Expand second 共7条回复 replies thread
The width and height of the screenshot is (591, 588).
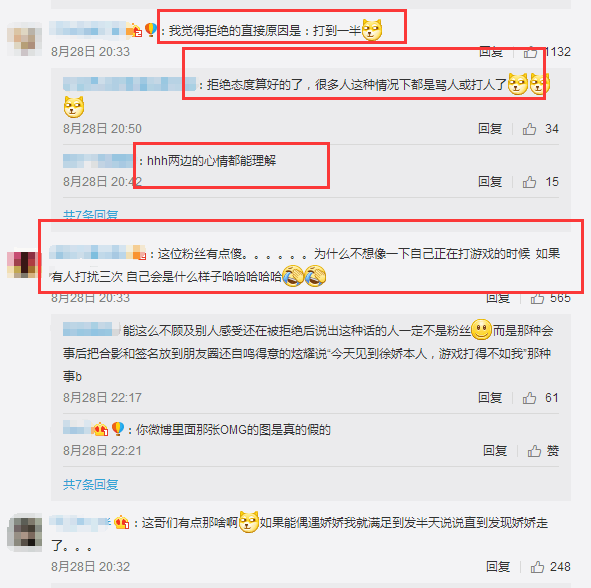90,484
